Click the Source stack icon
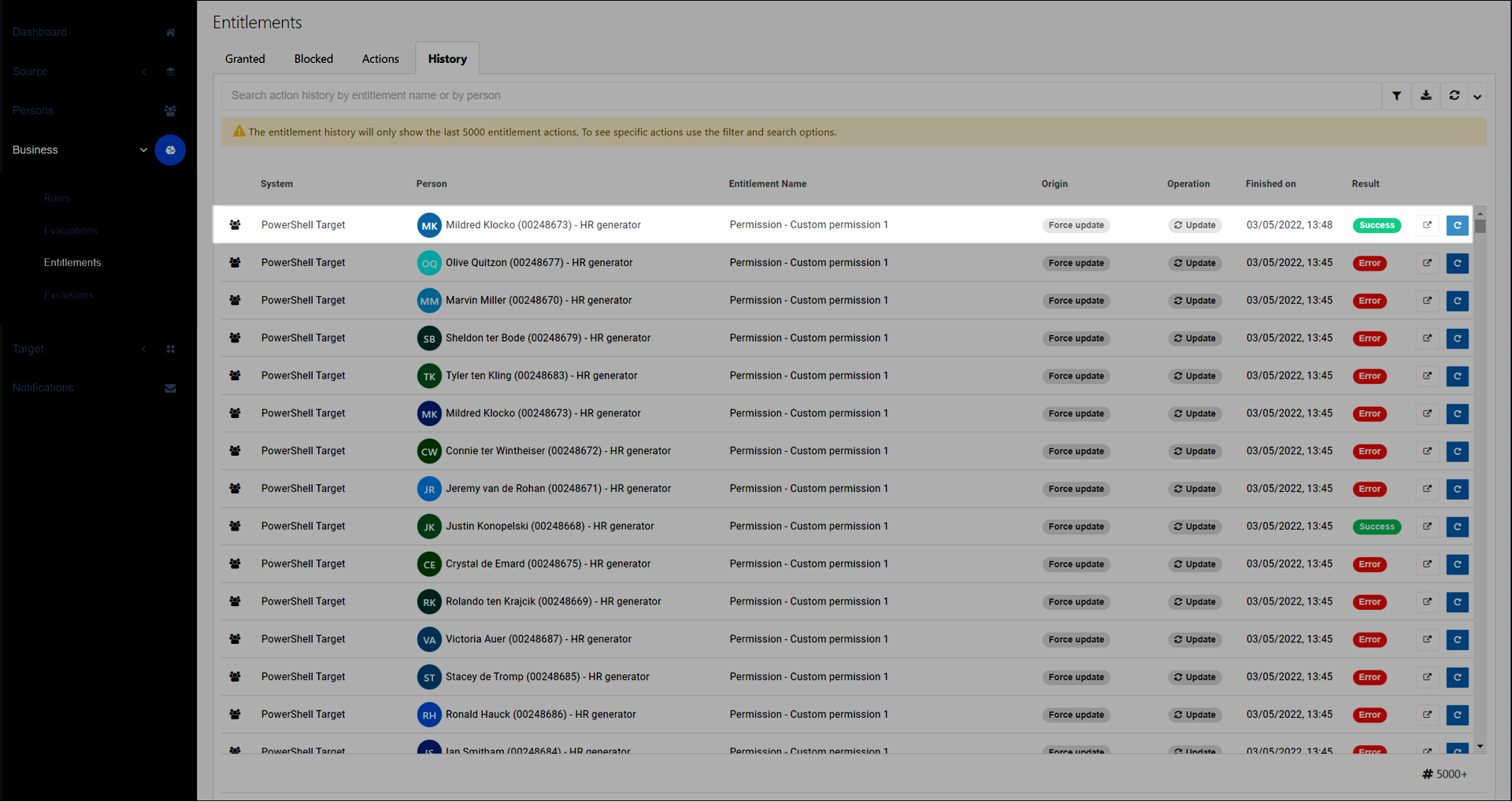1512x802 pixels. coord(170,72)
